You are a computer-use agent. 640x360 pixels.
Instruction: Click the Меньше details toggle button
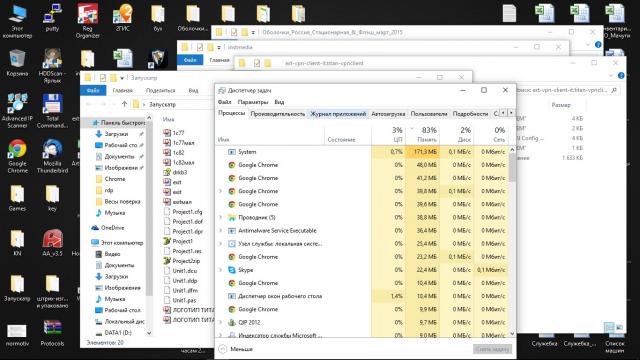coord(236,349)
